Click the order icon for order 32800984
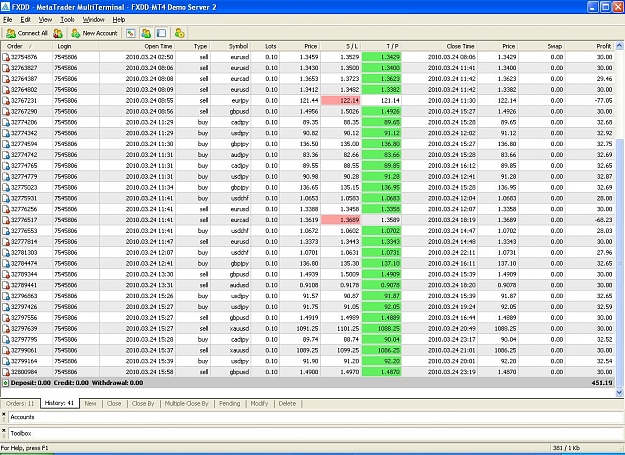Image resolution: width=625 pixels, height=455 pixels. [6, 372]
